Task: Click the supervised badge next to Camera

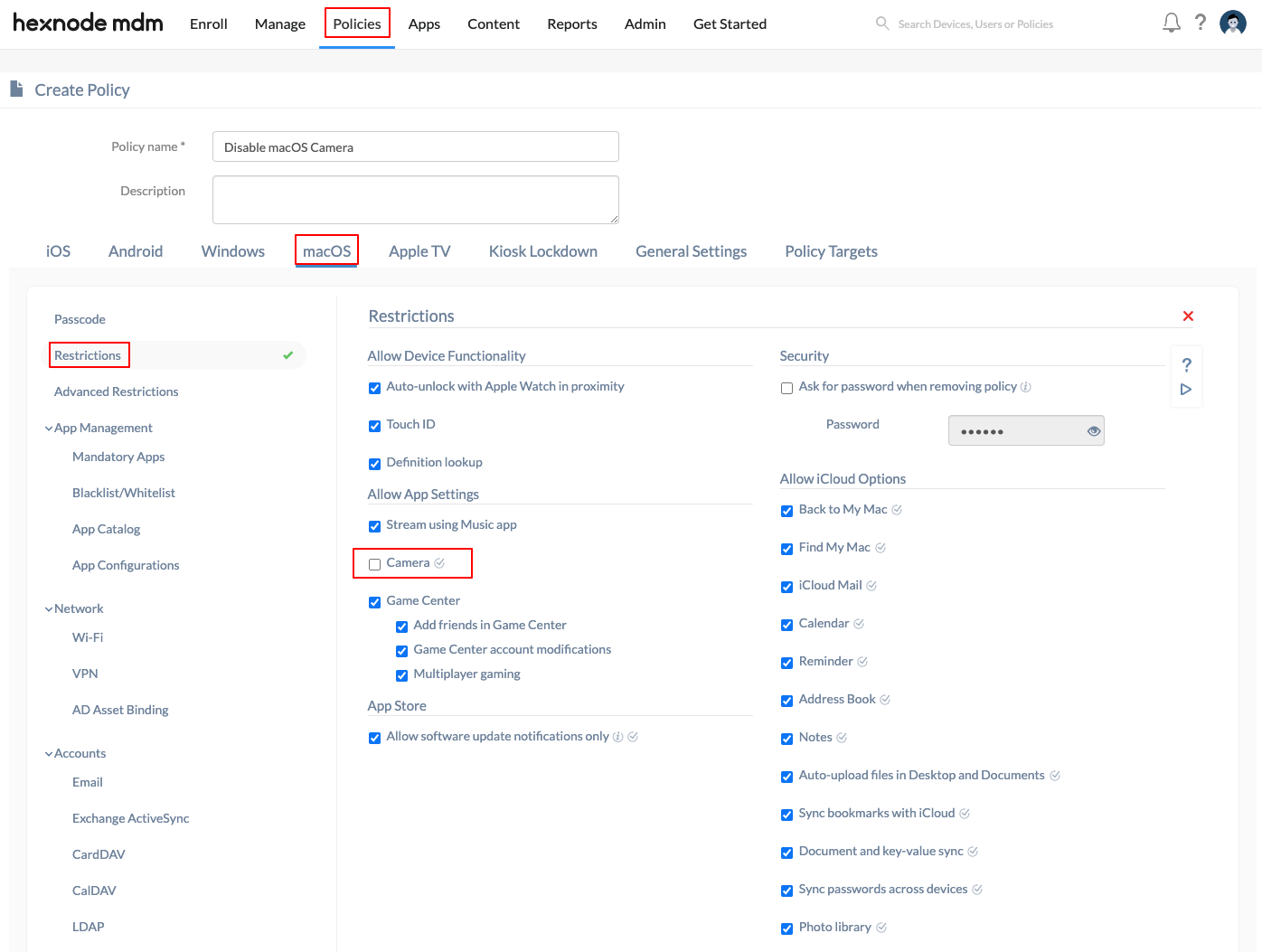Action: pos(439,562)
